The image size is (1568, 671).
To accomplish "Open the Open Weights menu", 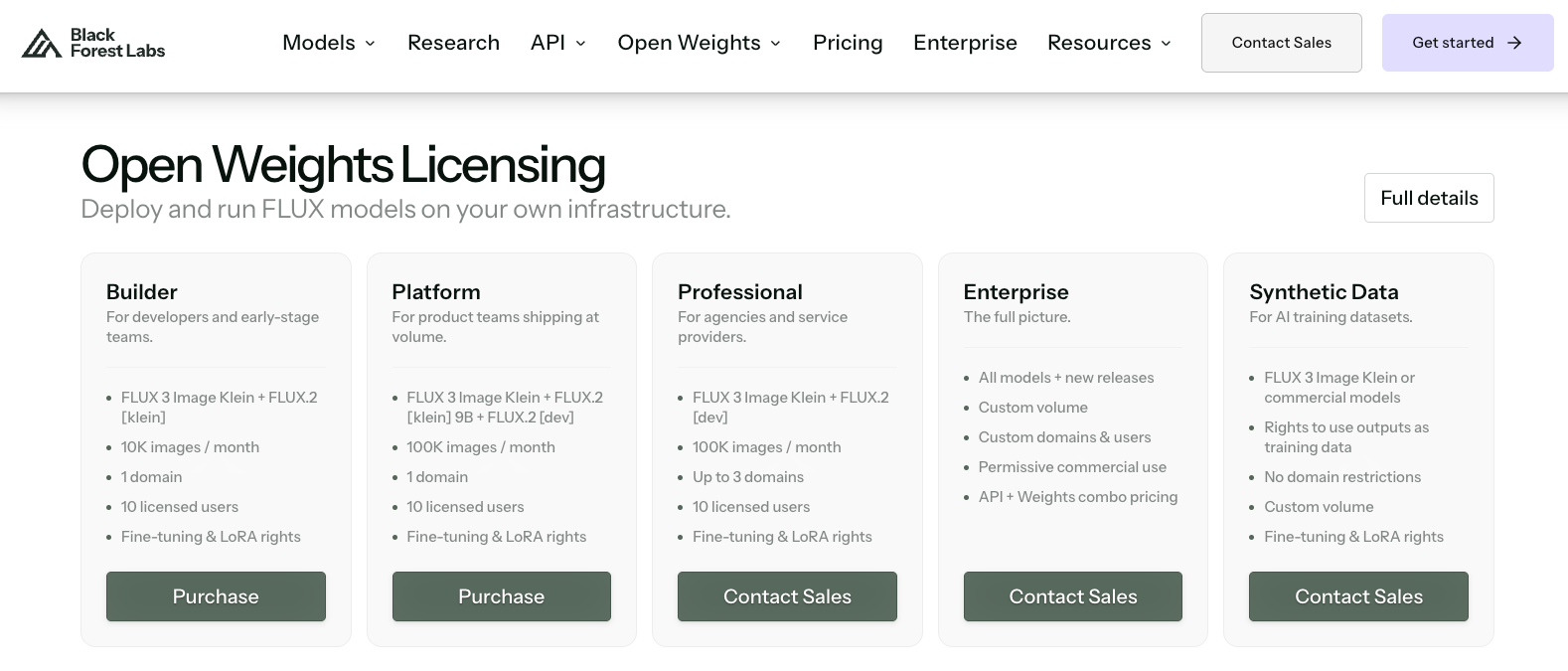I will tap(700, 43).
